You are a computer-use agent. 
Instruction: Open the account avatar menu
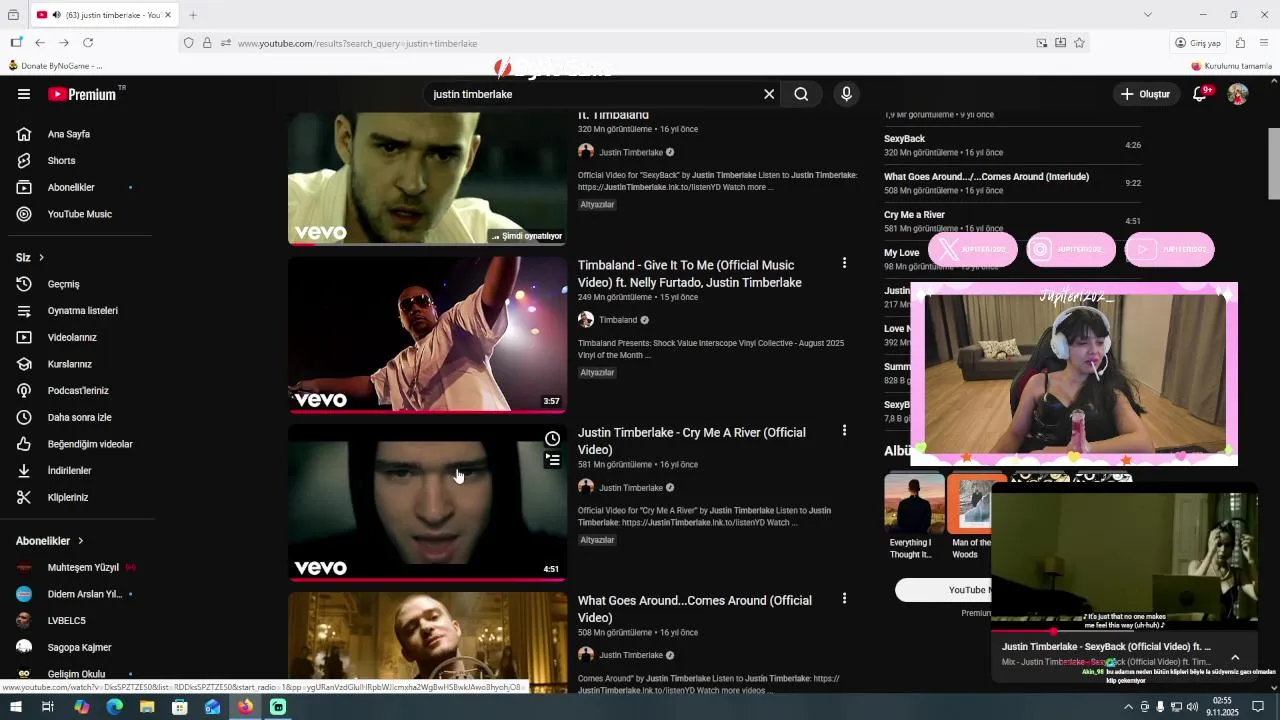[x=1238, y=94]
